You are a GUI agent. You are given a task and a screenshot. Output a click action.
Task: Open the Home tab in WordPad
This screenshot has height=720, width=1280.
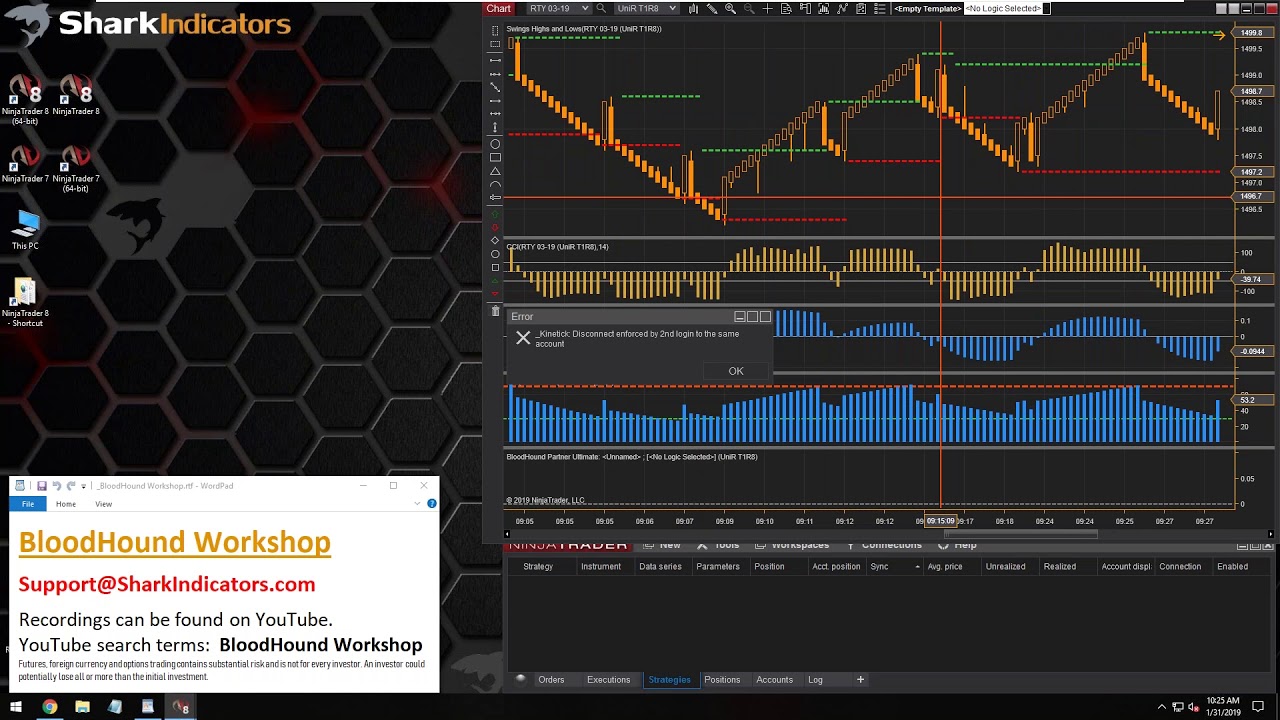click(66, 504)
